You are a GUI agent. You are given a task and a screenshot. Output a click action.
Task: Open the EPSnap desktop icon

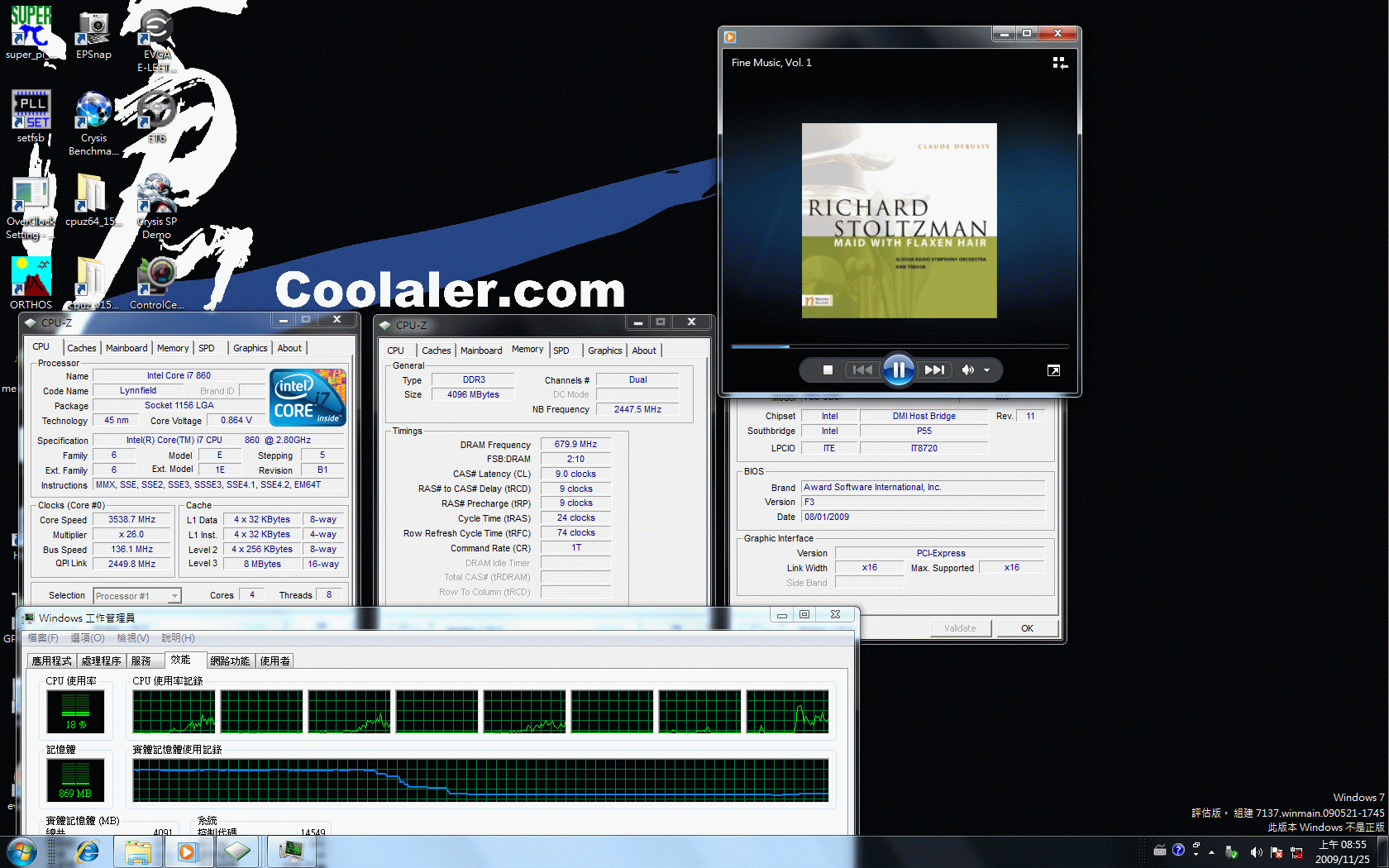point(93,35)
